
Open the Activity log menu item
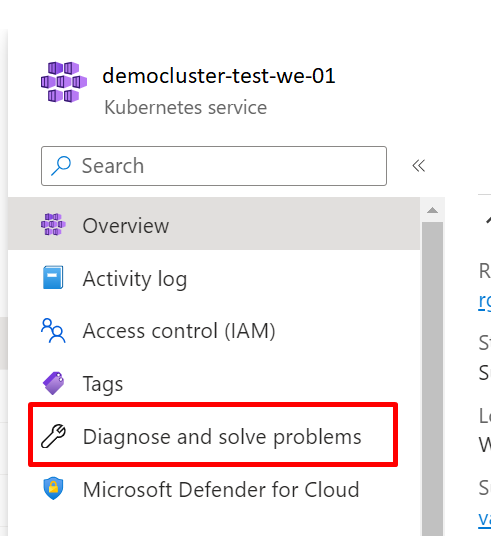click(214, 278)
